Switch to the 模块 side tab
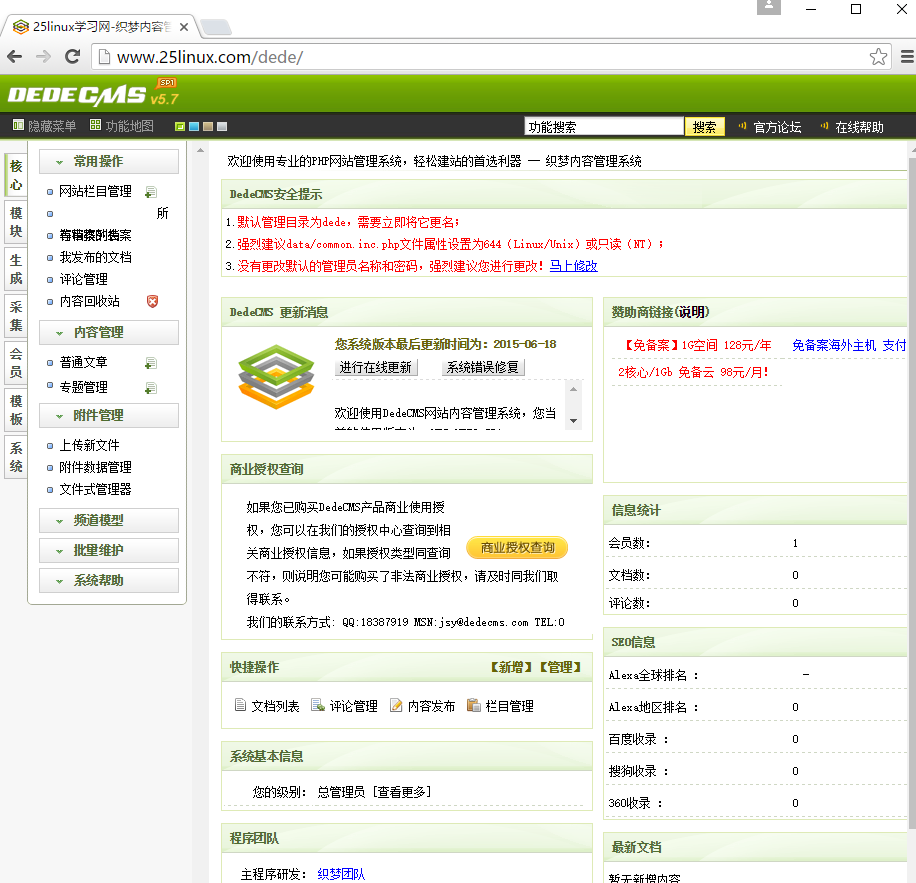916x883 pixels. click(x=16, y=222)
